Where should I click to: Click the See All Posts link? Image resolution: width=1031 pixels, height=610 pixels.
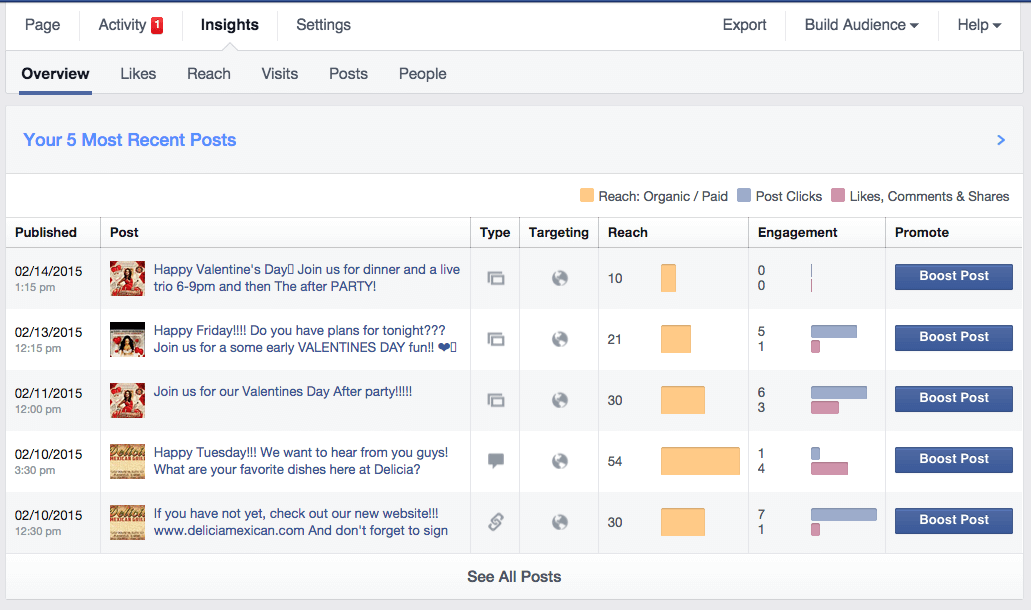(514, 577)
